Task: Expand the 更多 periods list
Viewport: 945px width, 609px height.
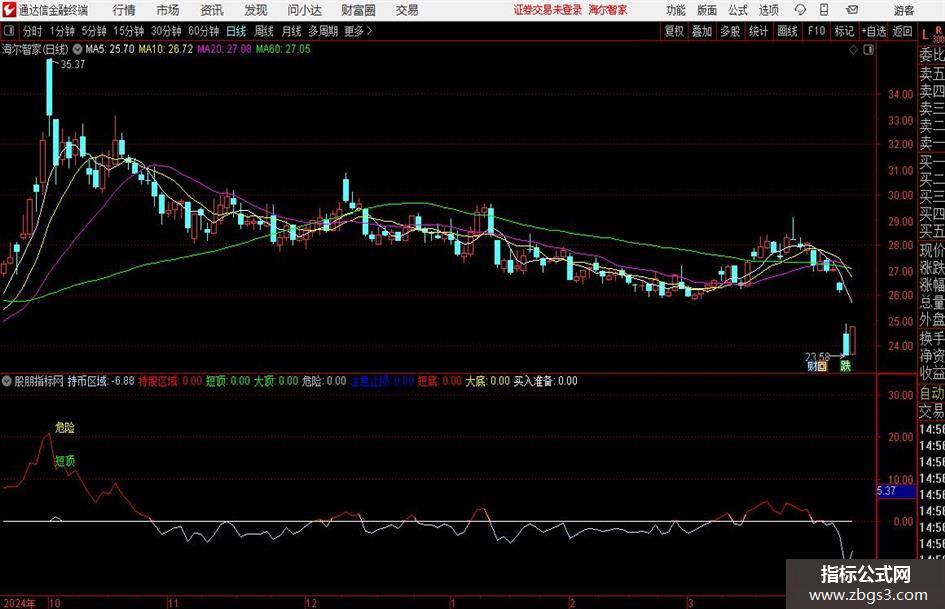Action: 358,31
